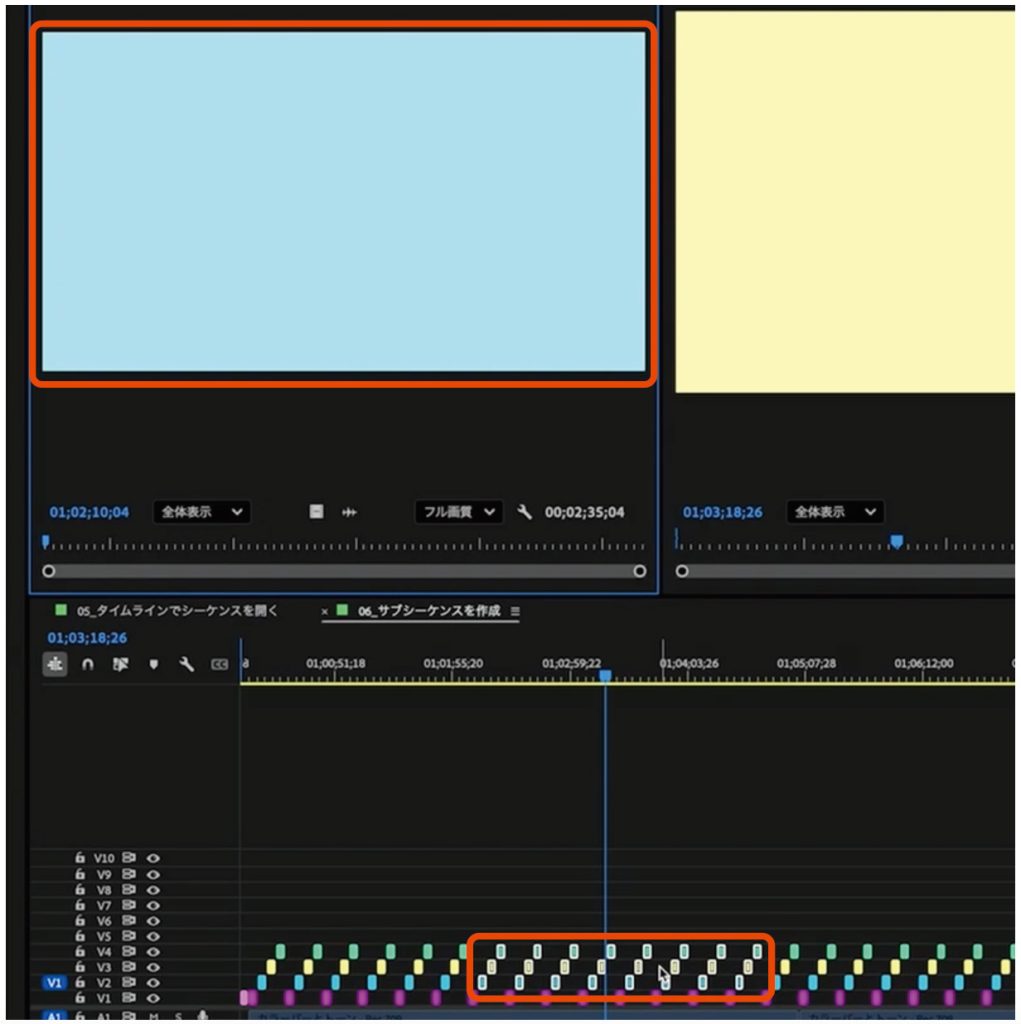Open Timeline display settings wrench
This screenshot has width=1021, height=1024.
[186, 665]
